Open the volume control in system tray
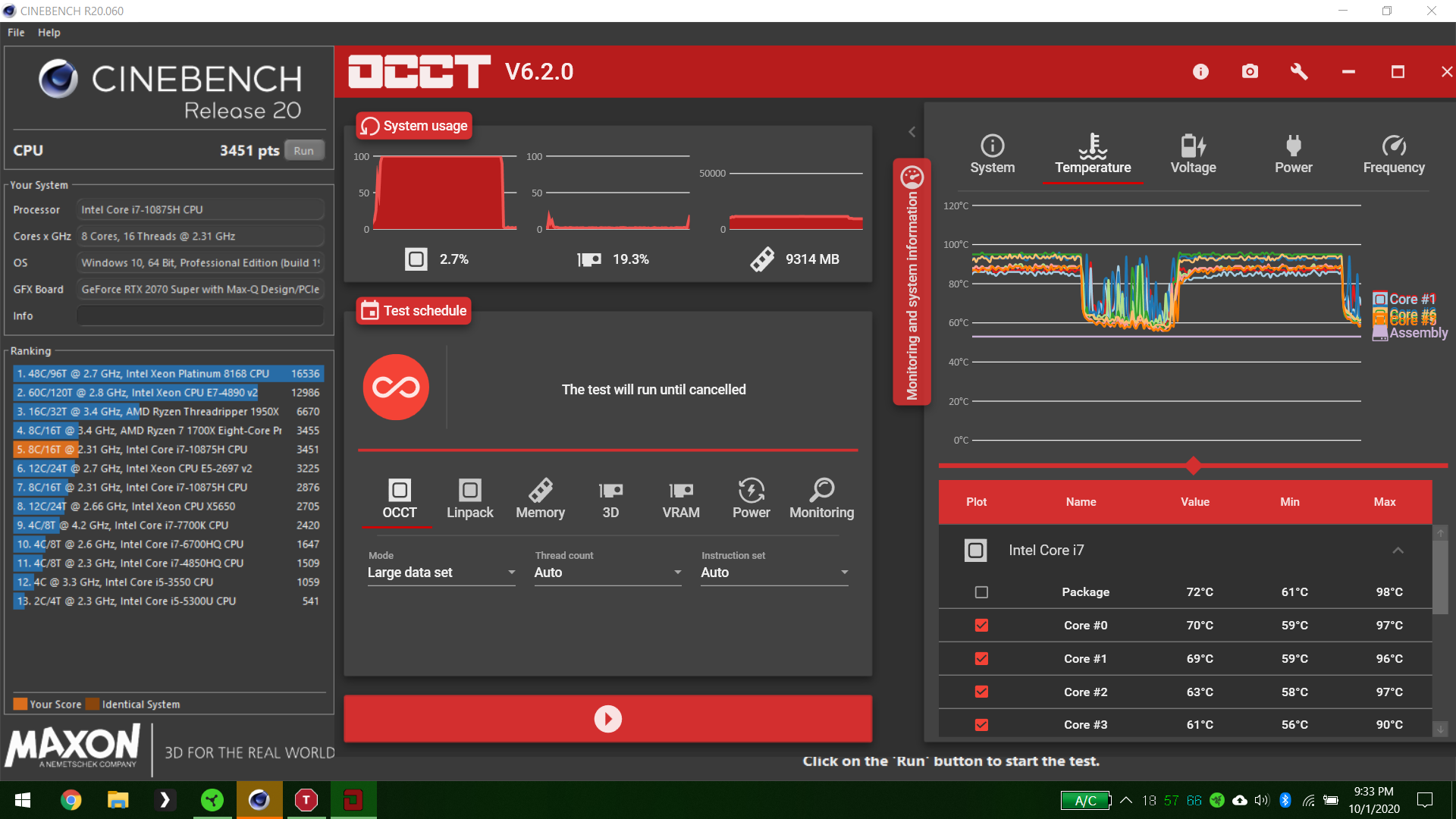The image size is (1456, 819). (1262, 800)
